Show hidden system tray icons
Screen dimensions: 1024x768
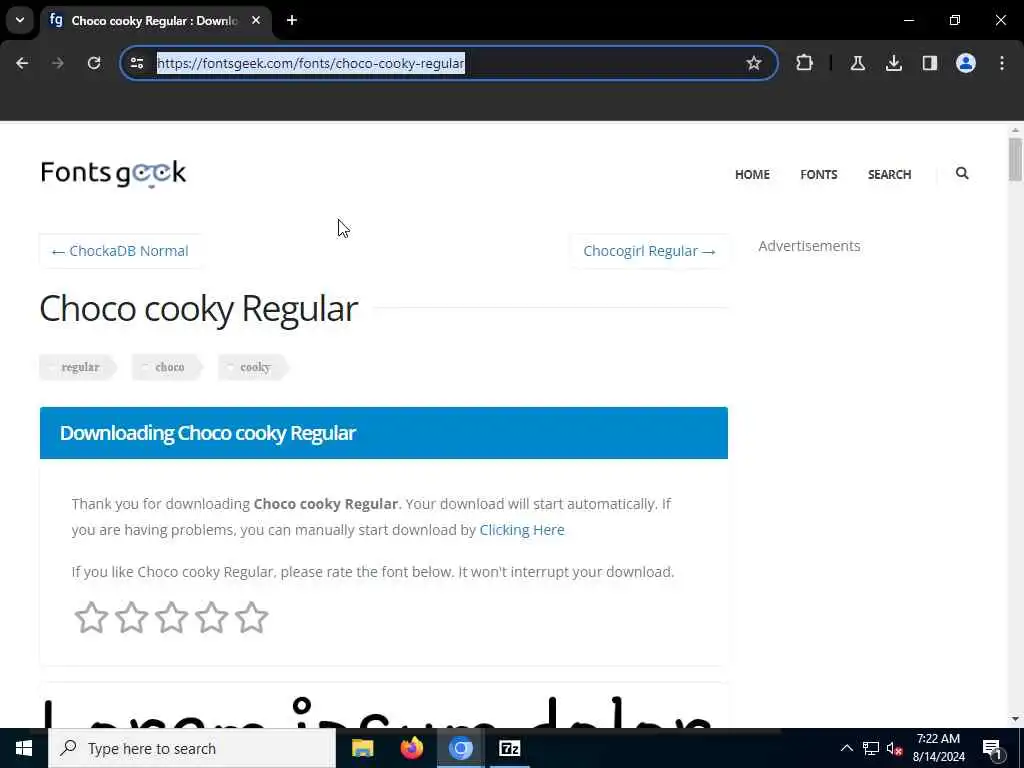pos(846,748)
